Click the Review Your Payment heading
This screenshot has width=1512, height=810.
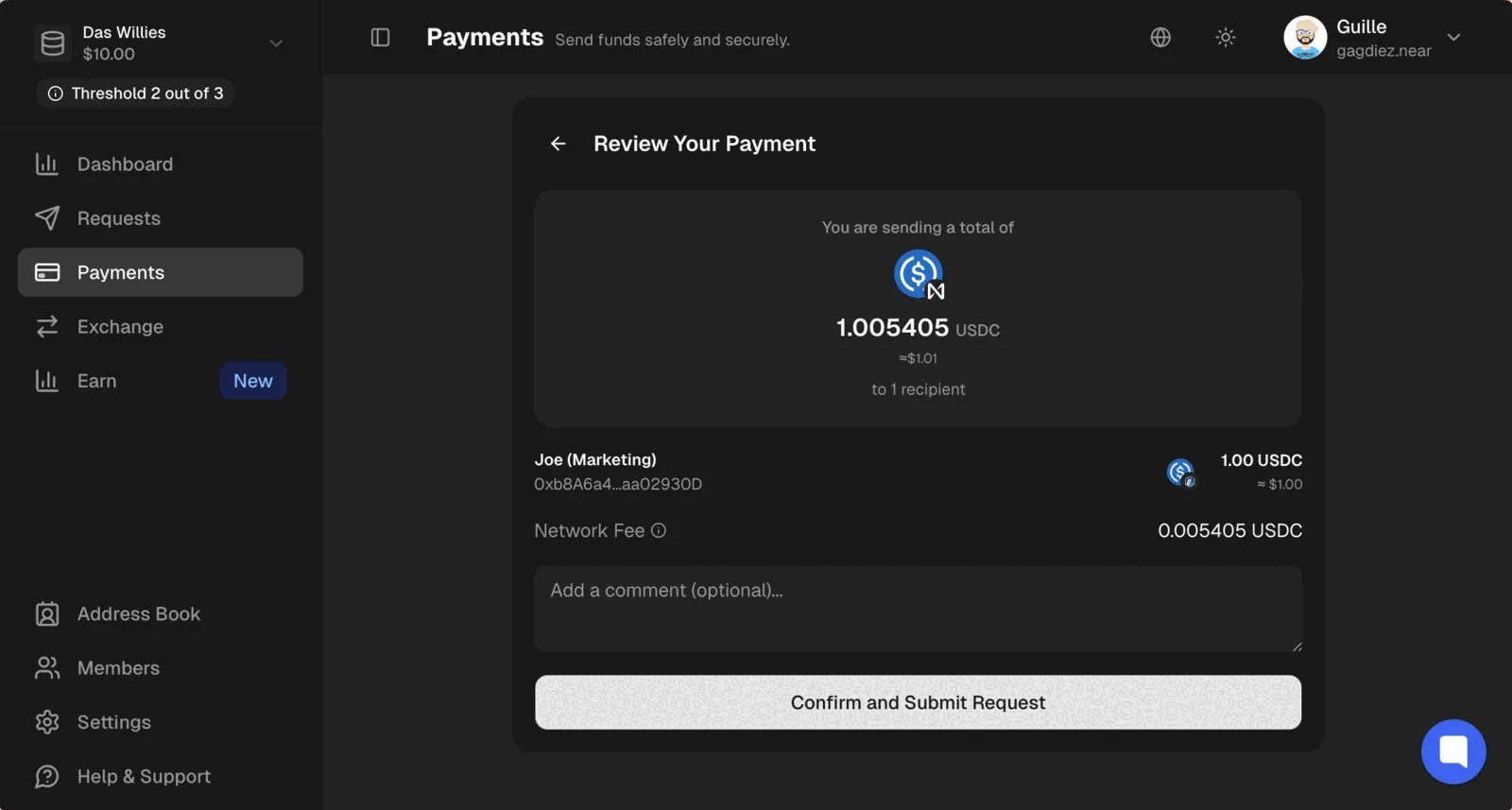pos(704,144)
